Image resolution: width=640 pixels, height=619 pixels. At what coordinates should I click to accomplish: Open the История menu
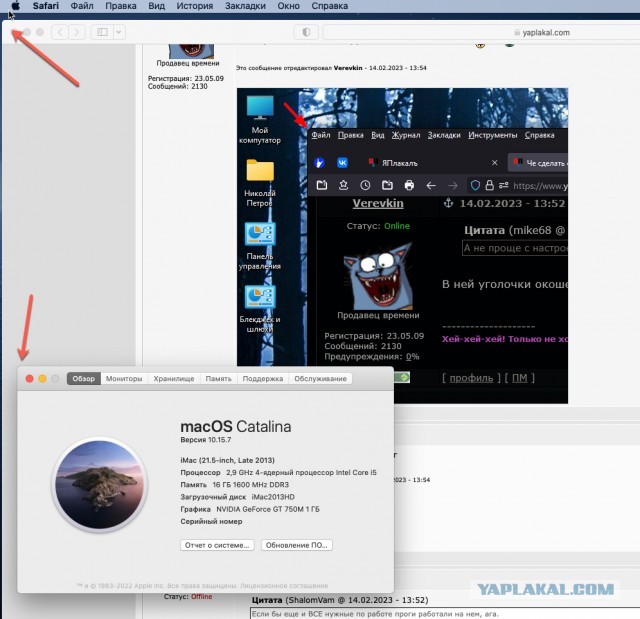click(x=195, y=6)
